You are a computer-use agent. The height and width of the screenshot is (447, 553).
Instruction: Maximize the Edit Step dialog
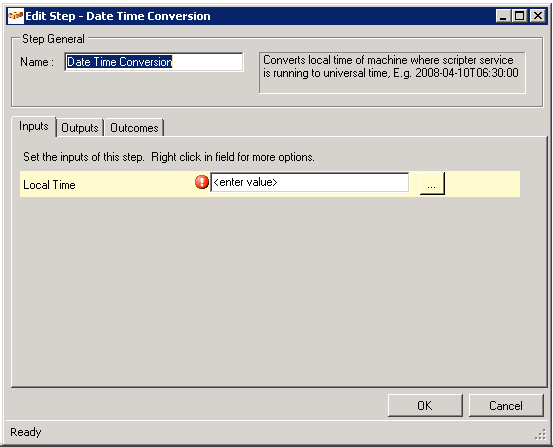click(519, 16)
